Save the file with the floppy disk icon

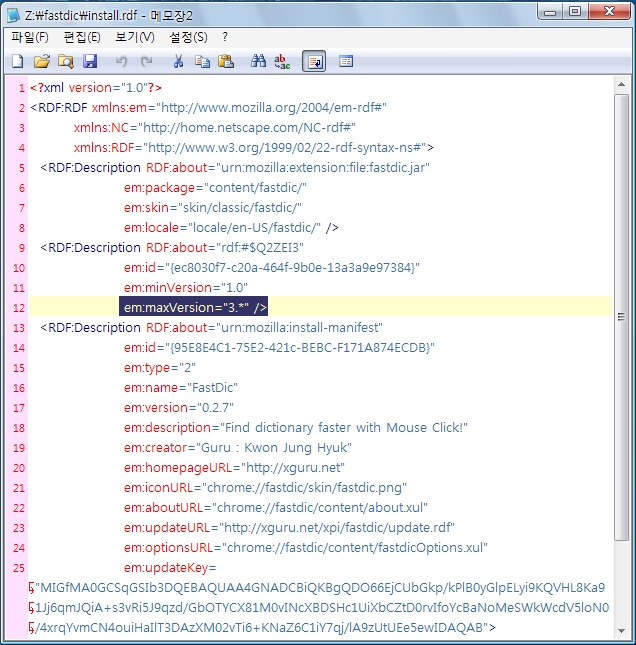[x=90, y=61]
